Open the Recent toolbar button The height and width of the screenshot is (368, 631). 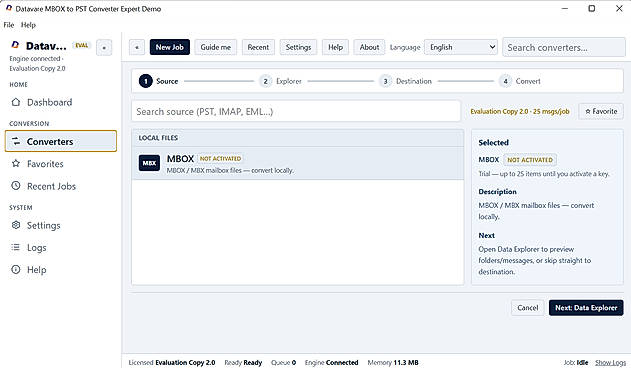click(x=258, y=47)
